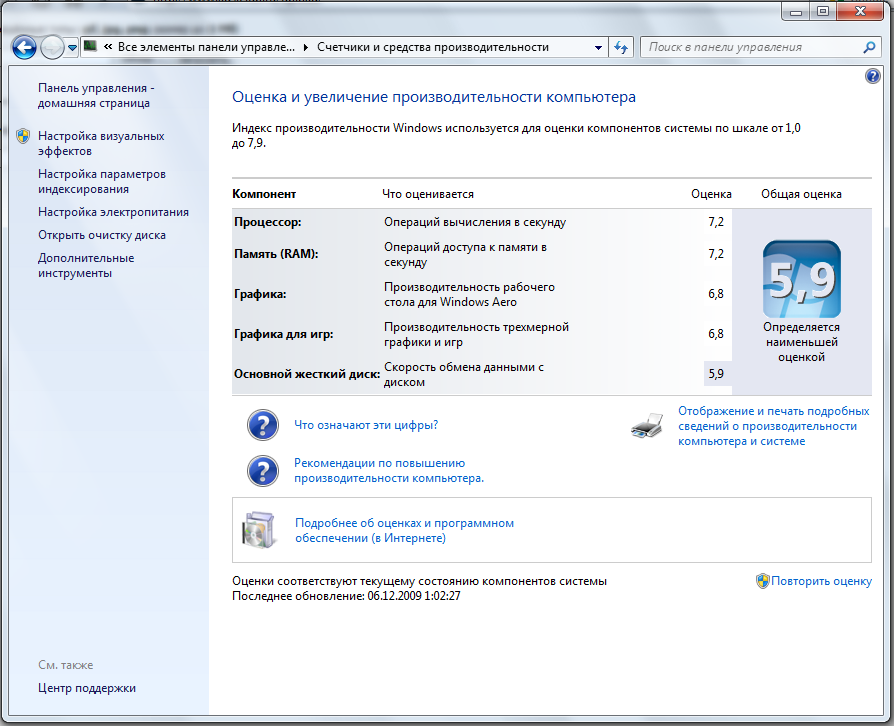Click page heading «Оценка и увеличение производительности компьютера»
894x726 pixels.
point(434,97)
